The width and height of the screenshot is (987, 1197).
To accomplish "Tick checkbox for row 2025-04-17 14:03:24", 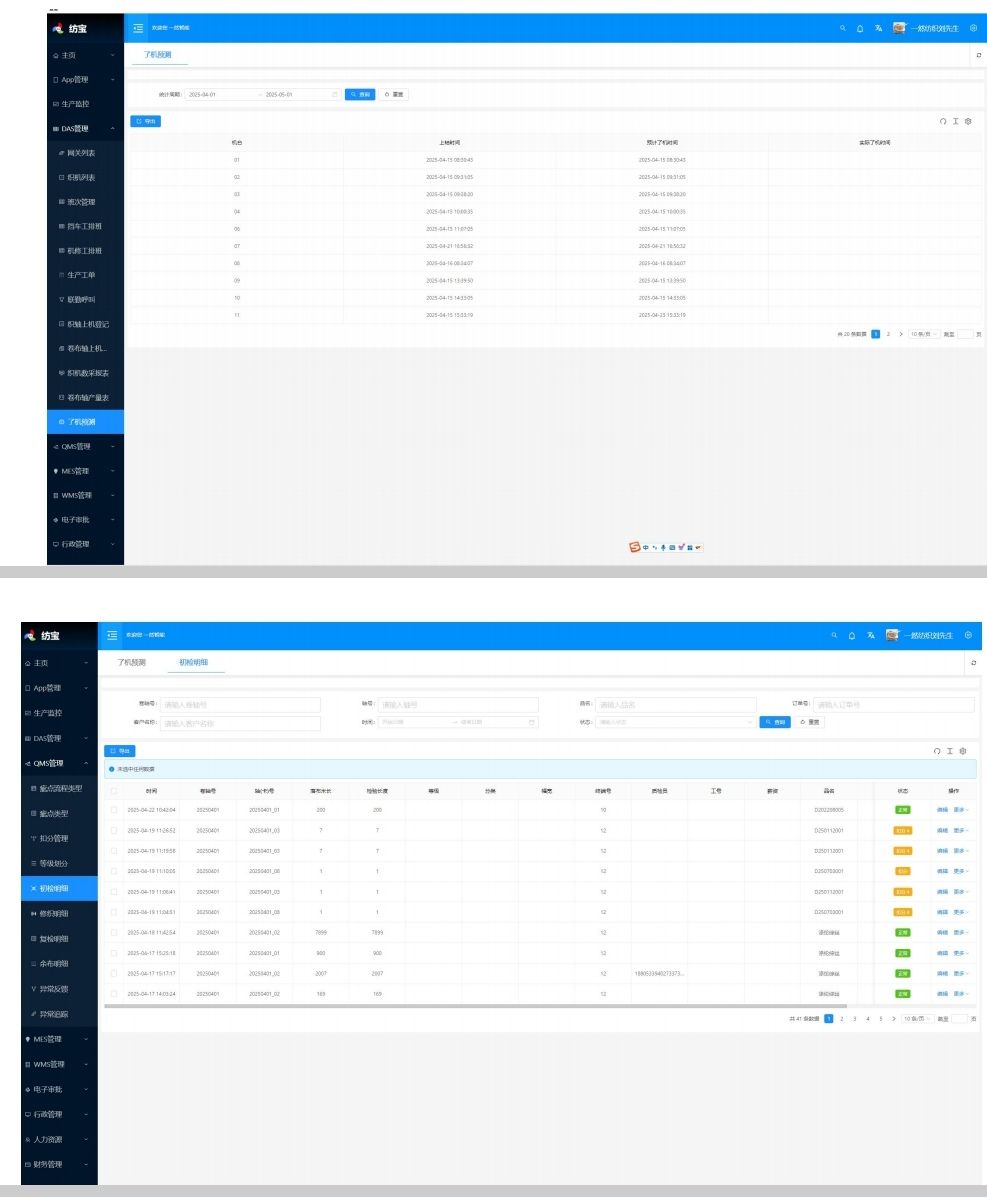I will click(115, 994).
